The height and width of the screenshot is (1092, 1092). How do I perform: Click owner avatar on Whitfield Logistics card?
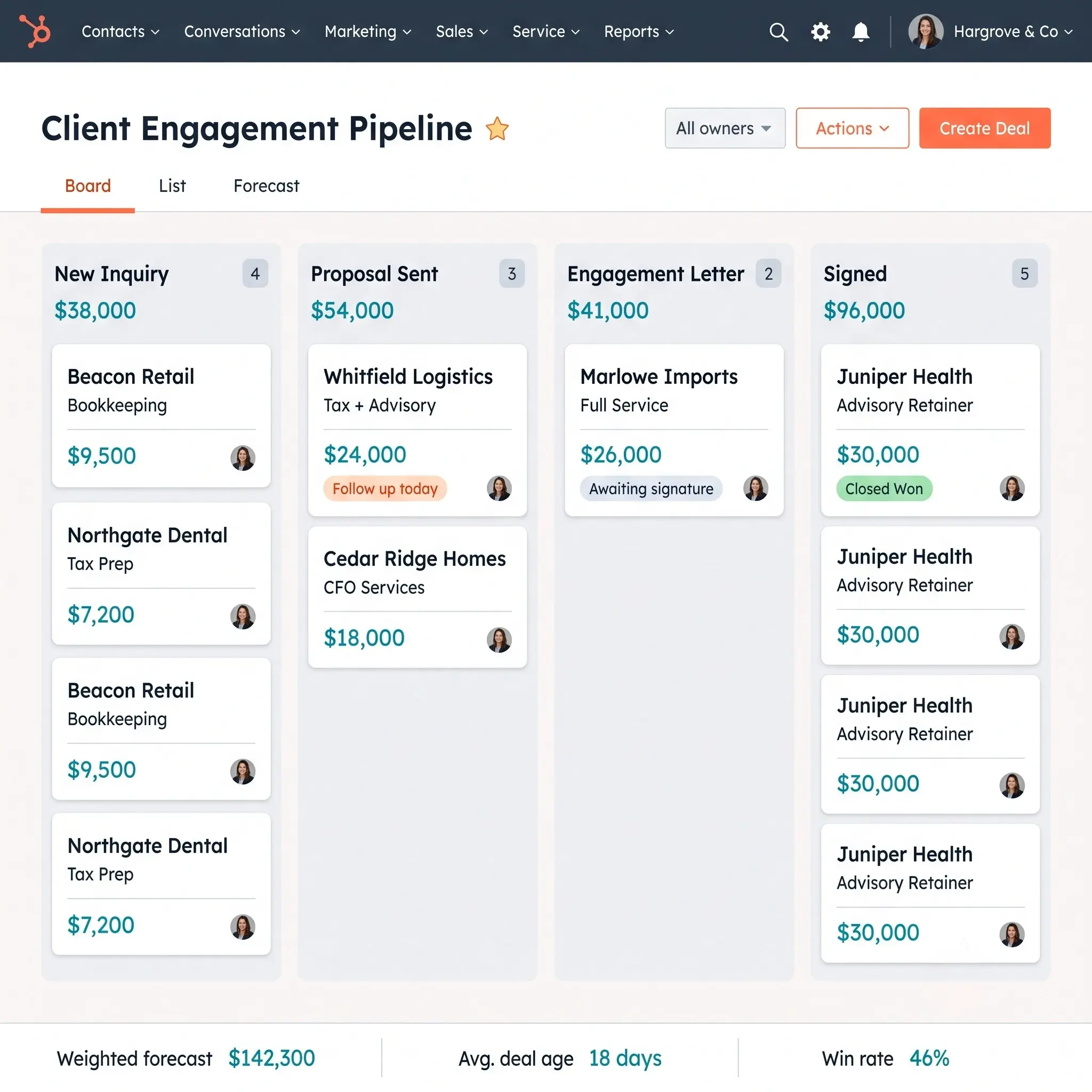click(x=499, y=488)
